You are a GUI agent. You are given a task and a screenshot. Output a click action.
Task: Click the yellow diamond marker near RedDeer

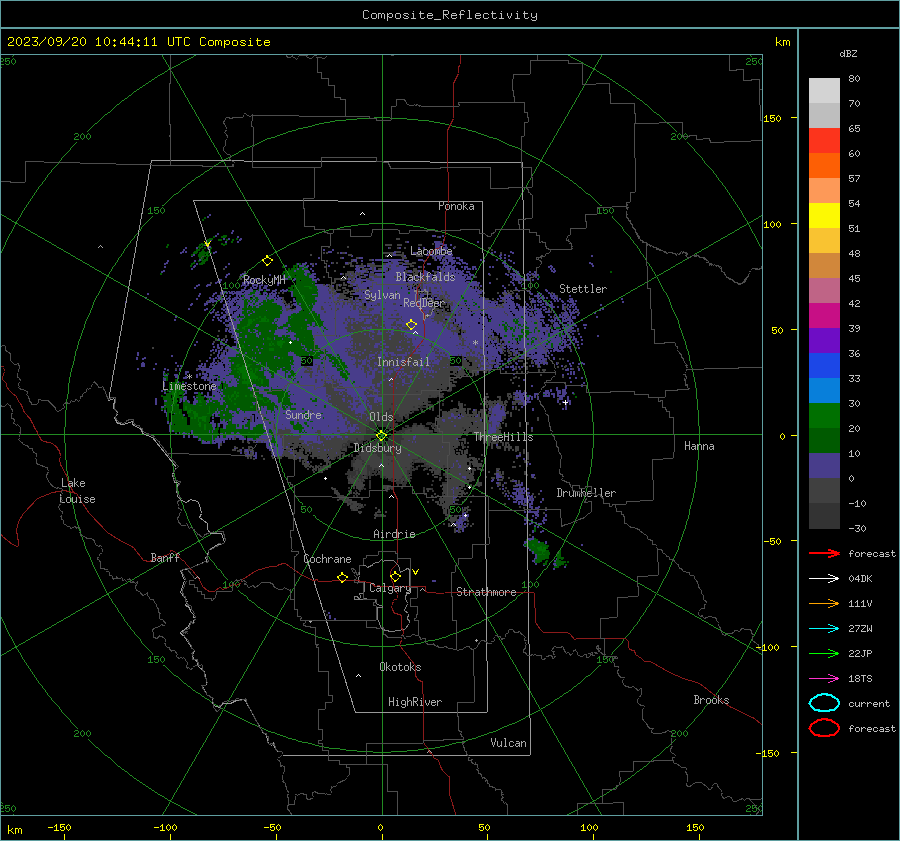click(x=411, y=325)
